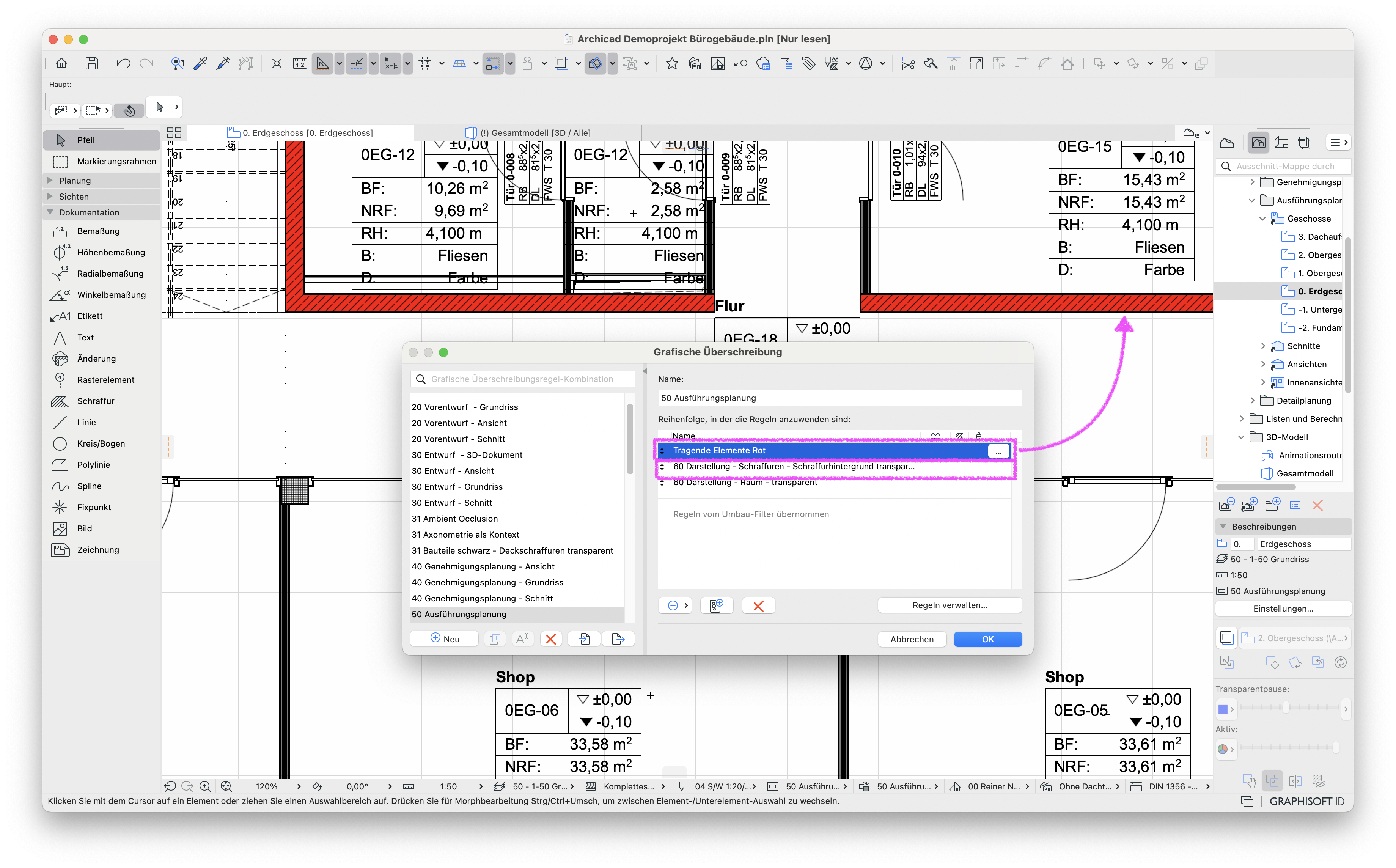This screenshot has width=1396, height=868.
Task: Open the 0. Erdgeschoss floor plan tab
Action: [x=301, y=133]
